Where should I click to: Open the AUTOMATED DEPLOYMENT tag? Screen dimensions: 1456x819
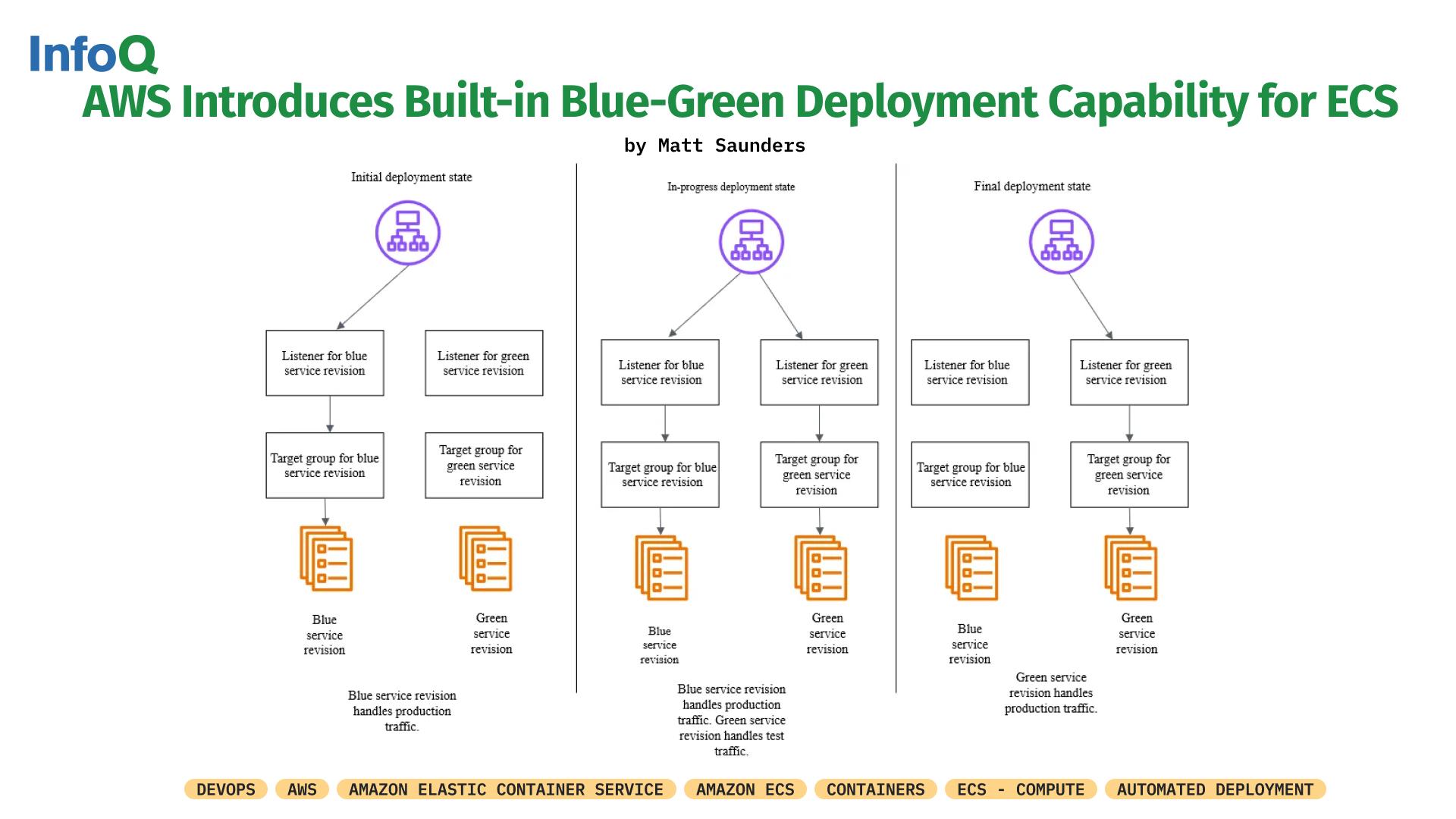click(x=1215, y=789)
